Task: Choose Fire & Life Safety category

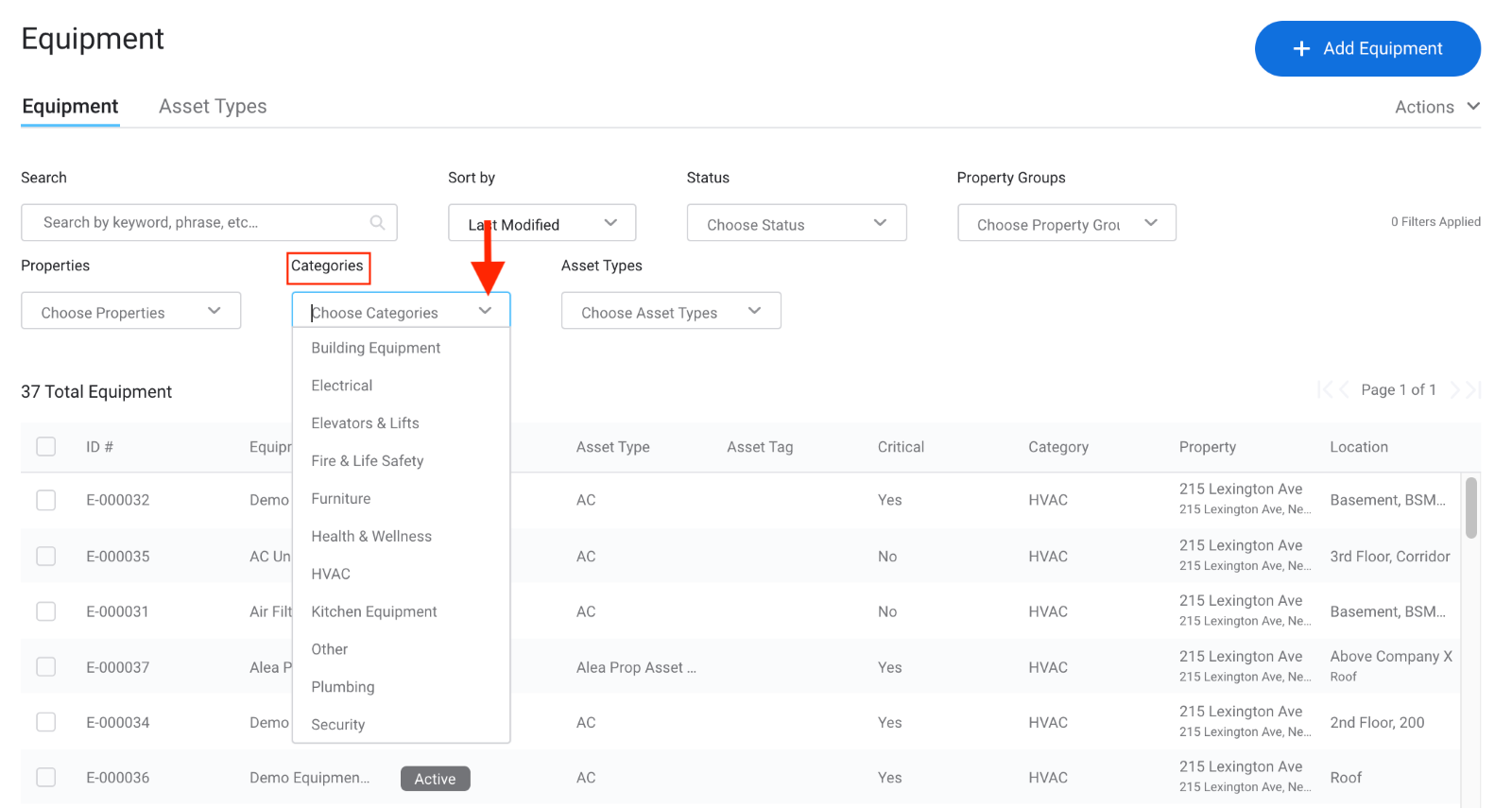Action: pyautogui.click(x=367, y=461)
